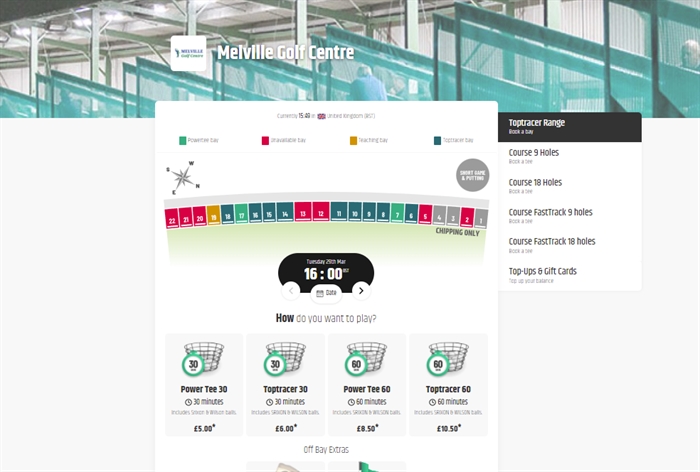Pick bay 7 Power Tee bay
Image resolution: width=700 pixels, height=472 pixels.
pos(397,212)
